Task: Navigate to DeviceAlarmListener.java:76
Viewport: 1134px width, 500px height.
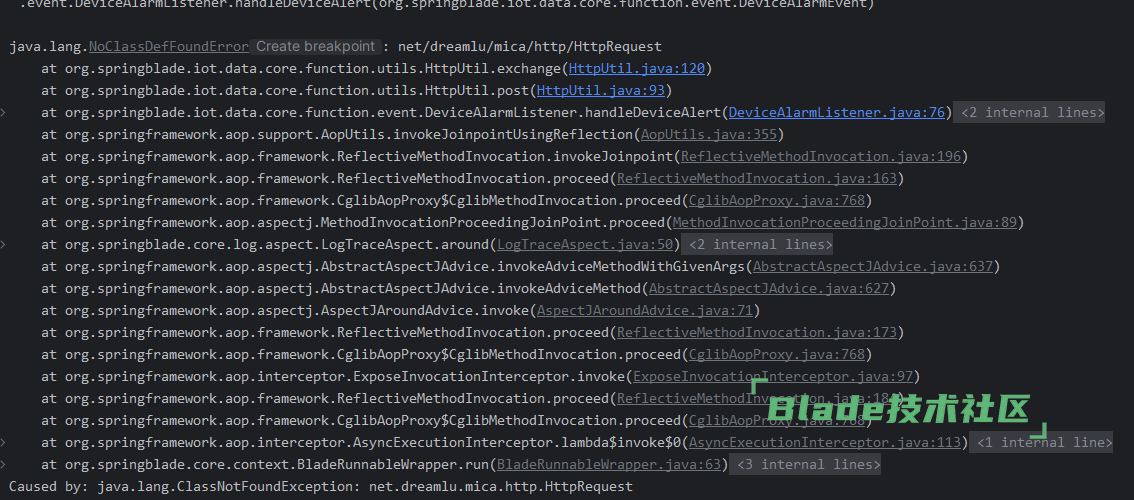Action: point(837,113)
